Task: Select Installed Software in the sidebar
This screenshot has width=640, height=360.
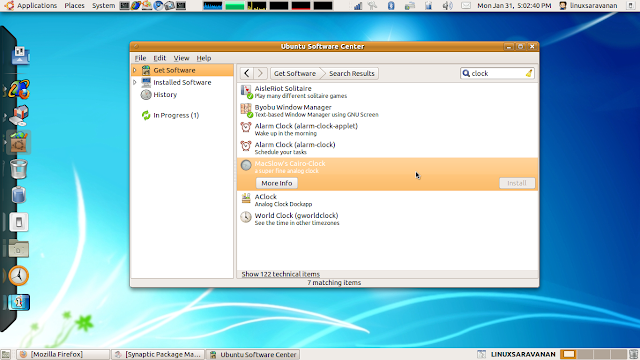Action: 182,82
